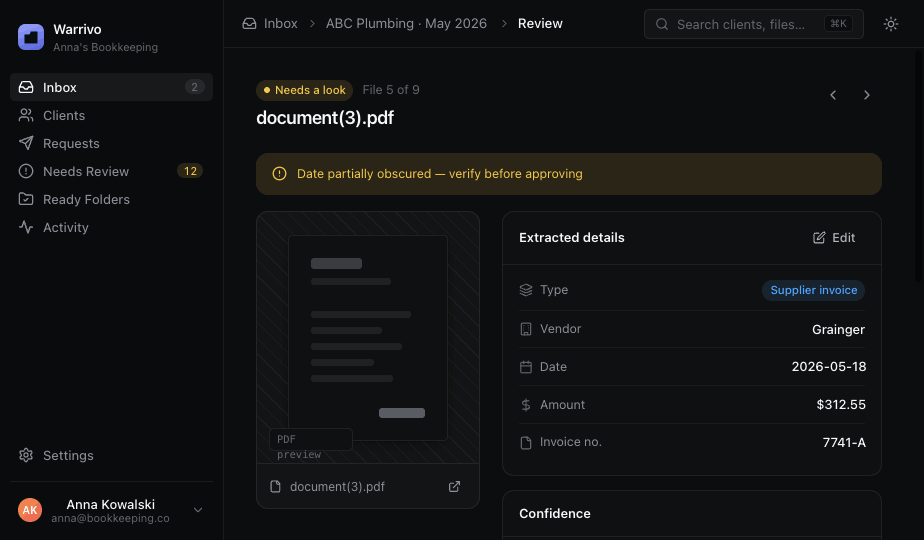Viewport: 924px width, 540px height.
Task: Click the Supplier invoice type tag
Action: pyautogui.click(x=813, y=290)
